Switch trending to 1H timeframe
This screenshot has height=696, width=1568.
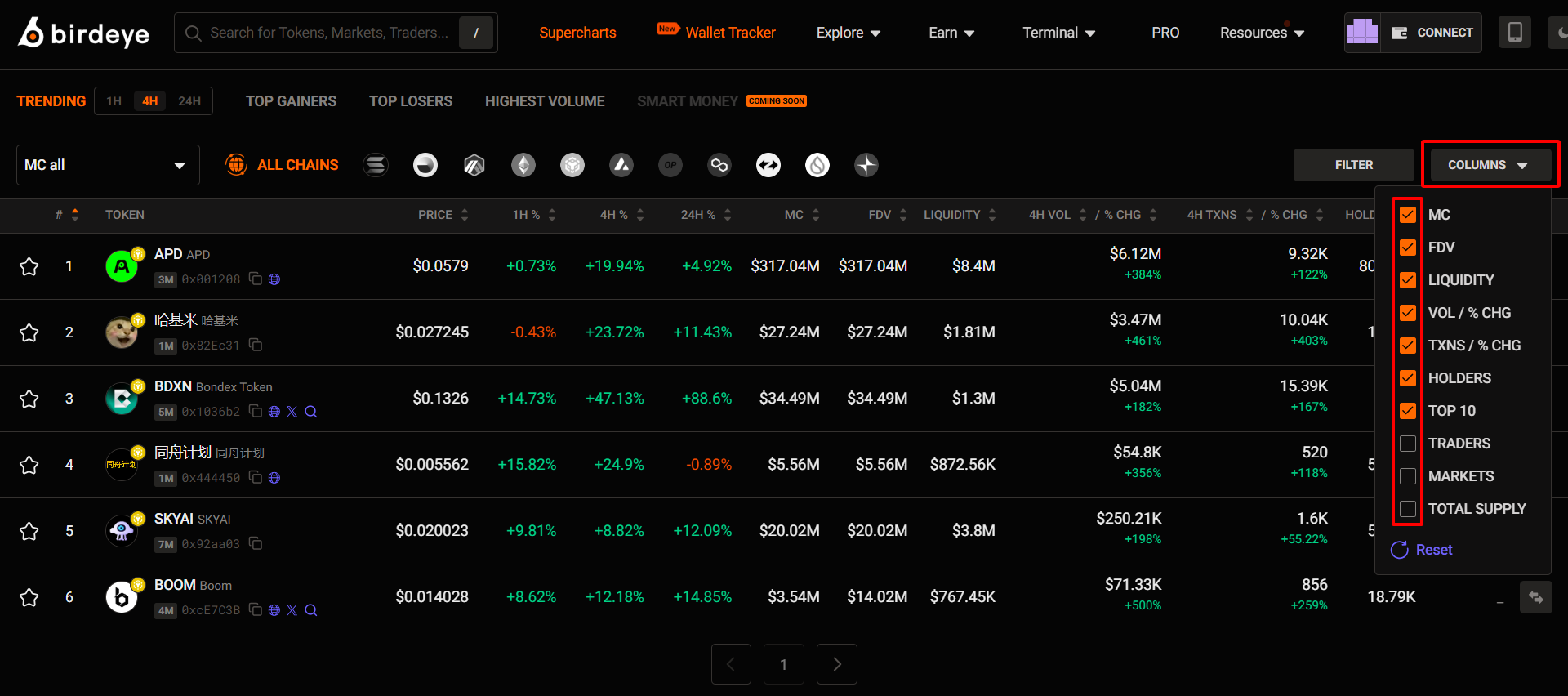click(114, 101)
